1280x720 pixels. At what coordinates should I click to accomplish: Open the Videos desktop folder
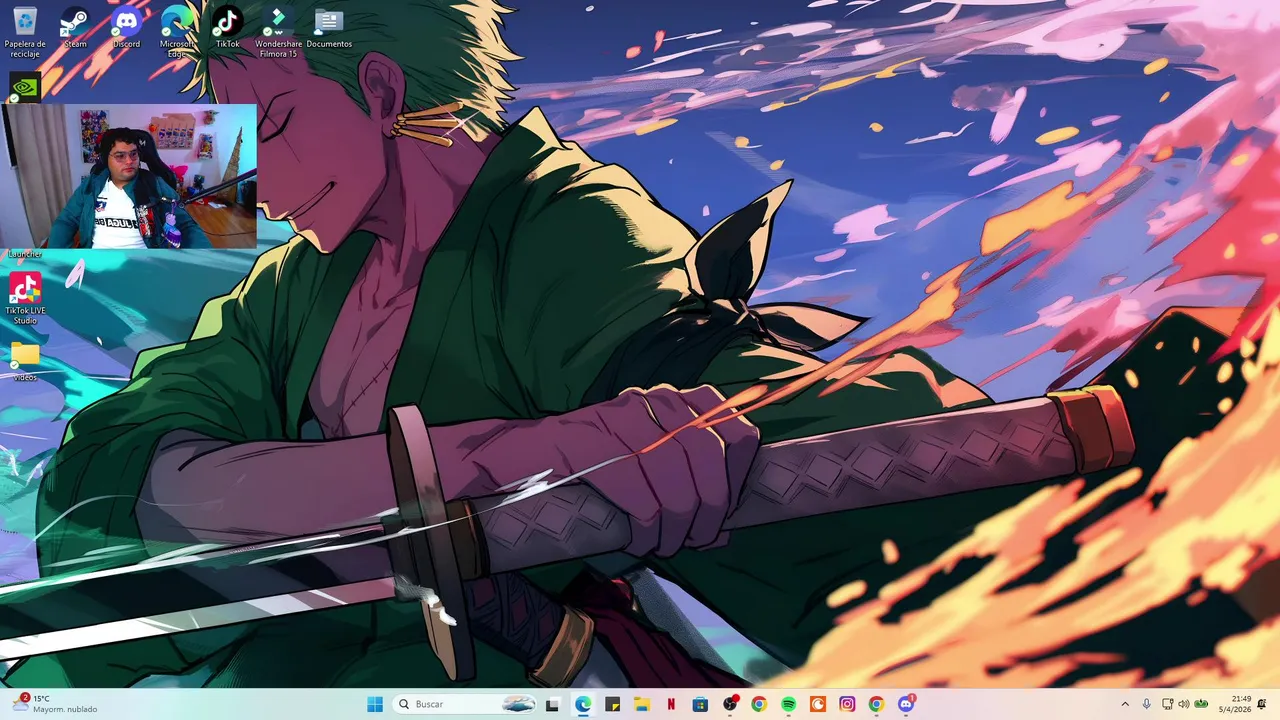pos(25,362)
